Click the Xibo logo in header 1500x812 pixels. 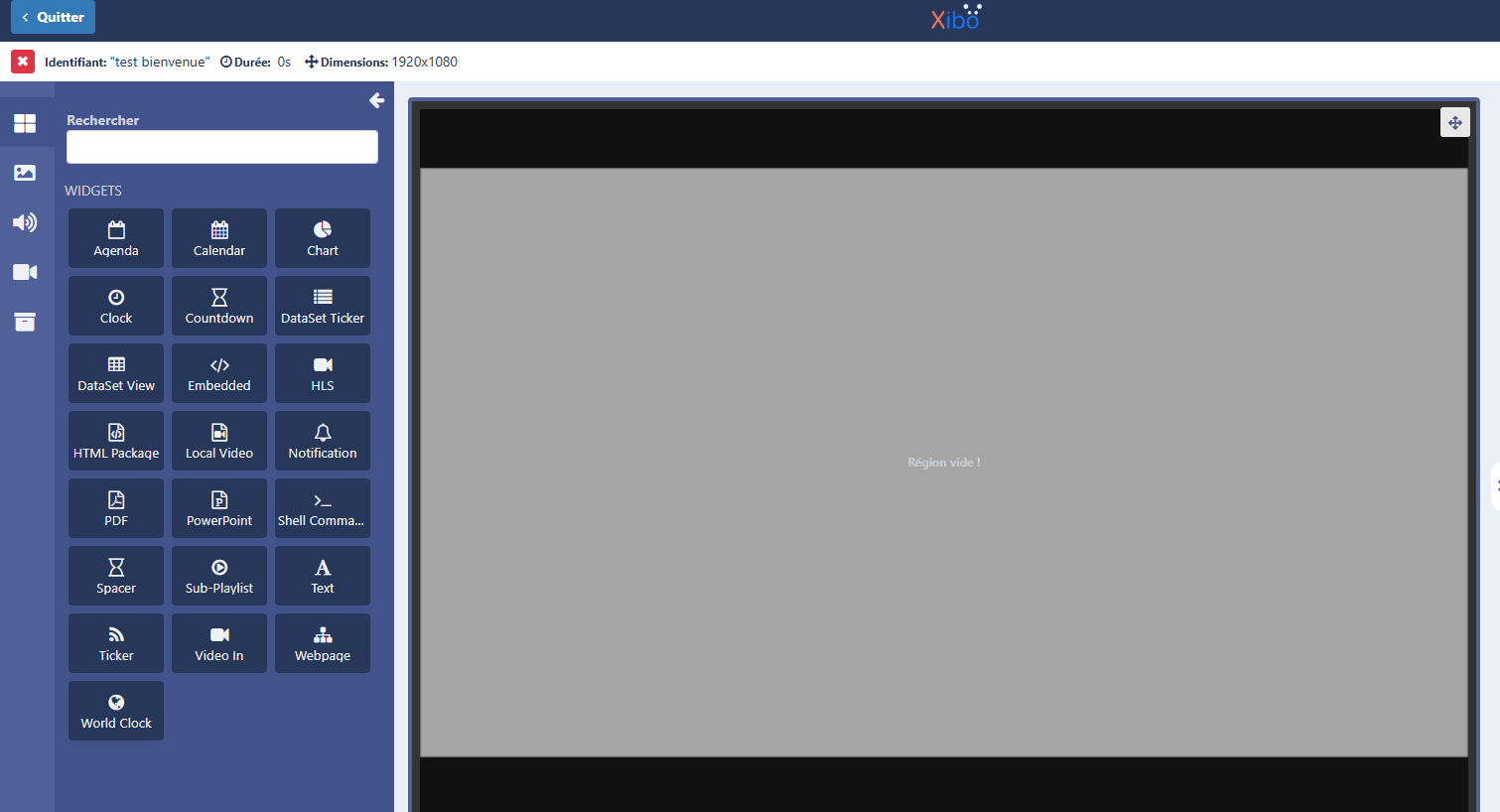pyautogui.click(x=955, y=18)
